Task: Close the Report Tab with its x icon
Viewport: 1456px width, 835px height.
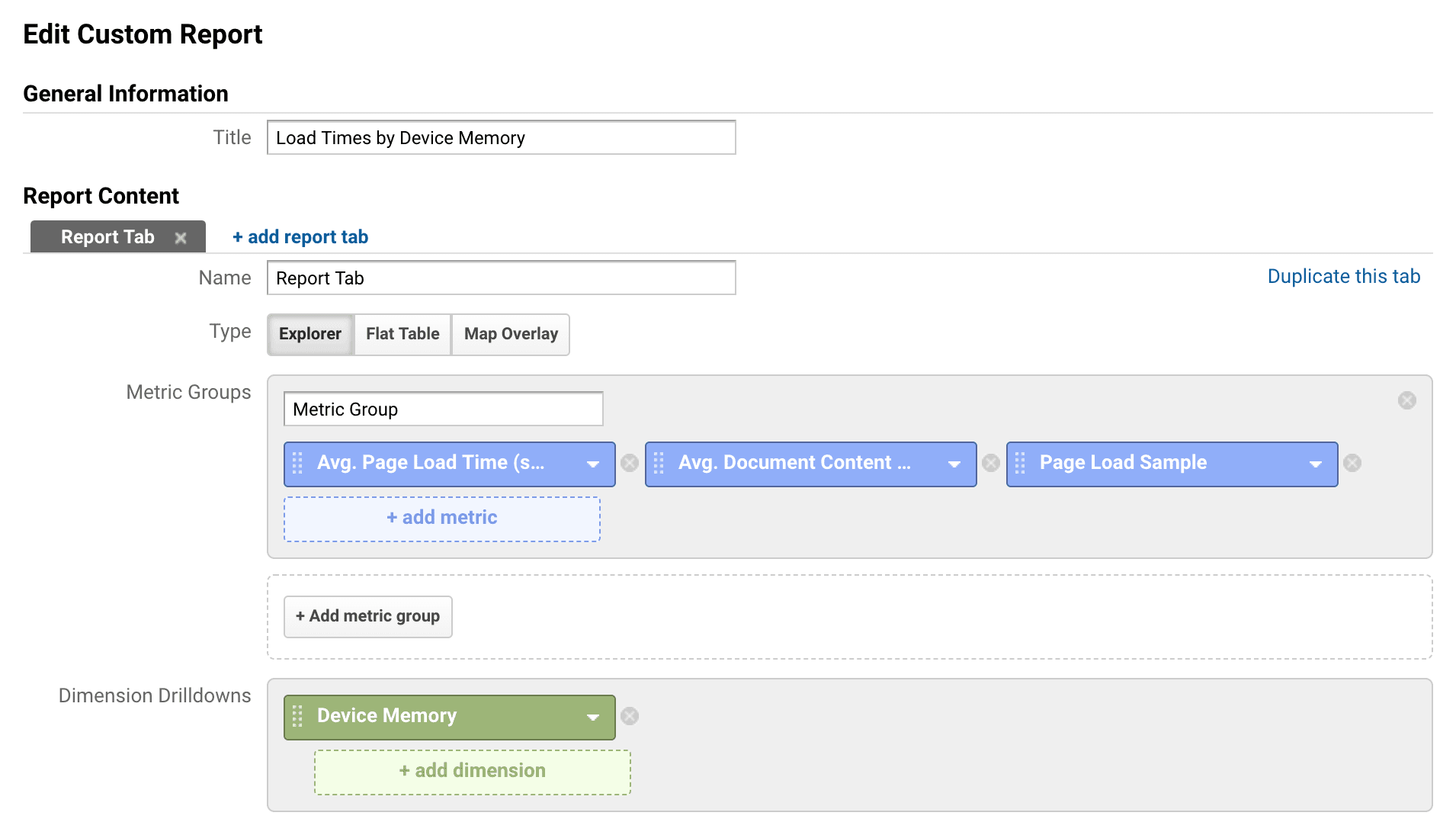Action: (x=181, y=237)
